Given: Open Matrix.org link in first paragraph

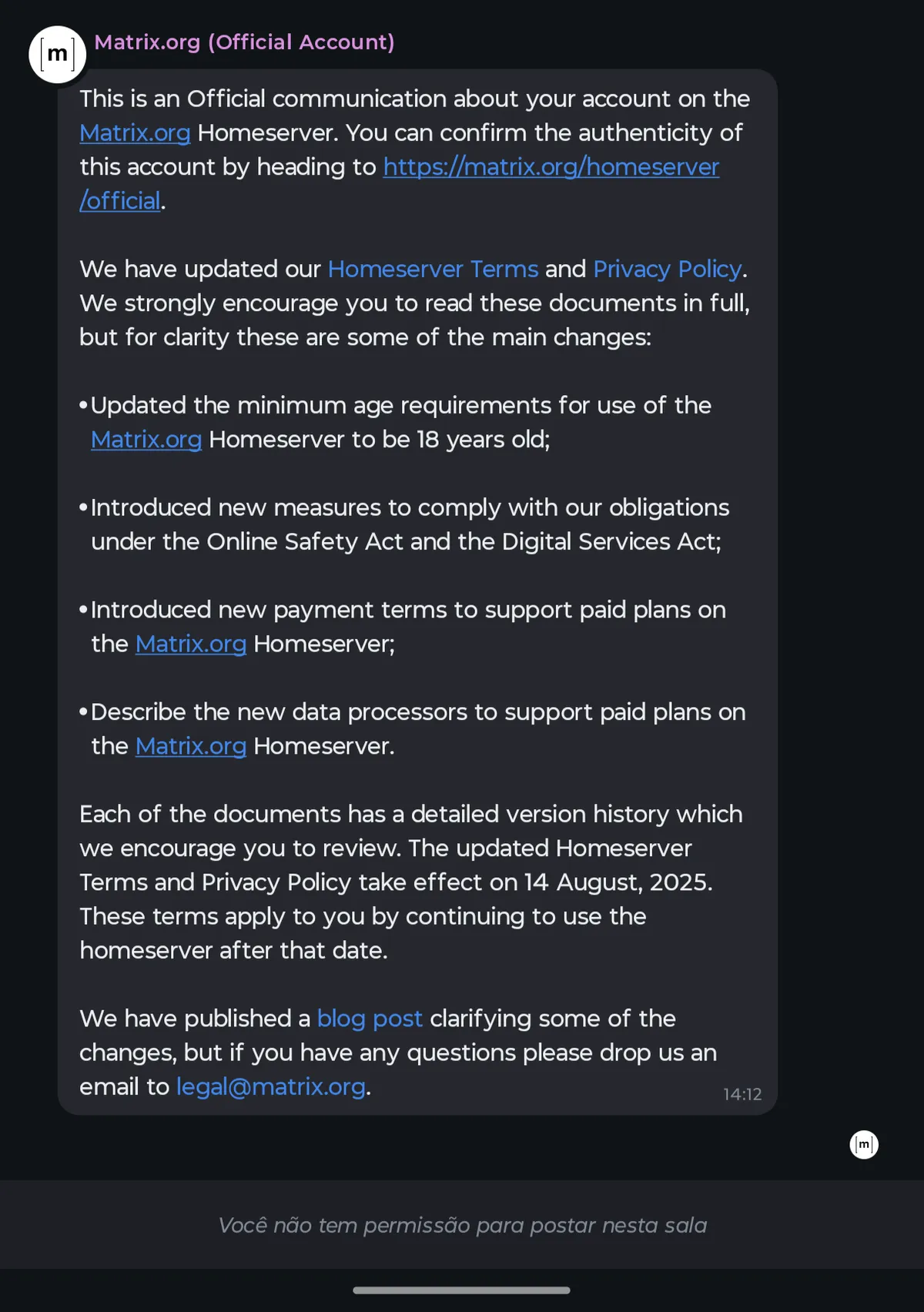Looking at the screenshot, I should 135,133.
